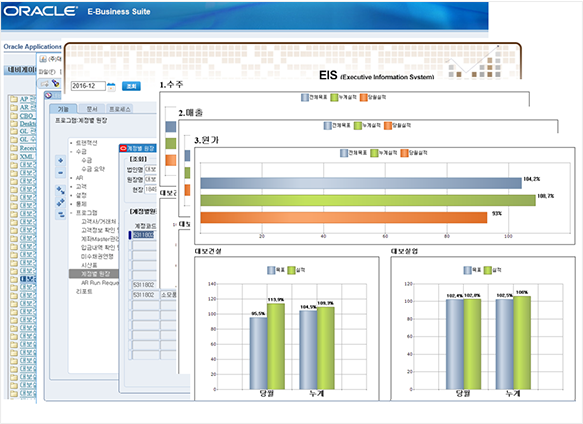This screenshot has width=583, height=424.
Task: Click the 법인명 field in 계정별 원장
Action: point(150,170)
